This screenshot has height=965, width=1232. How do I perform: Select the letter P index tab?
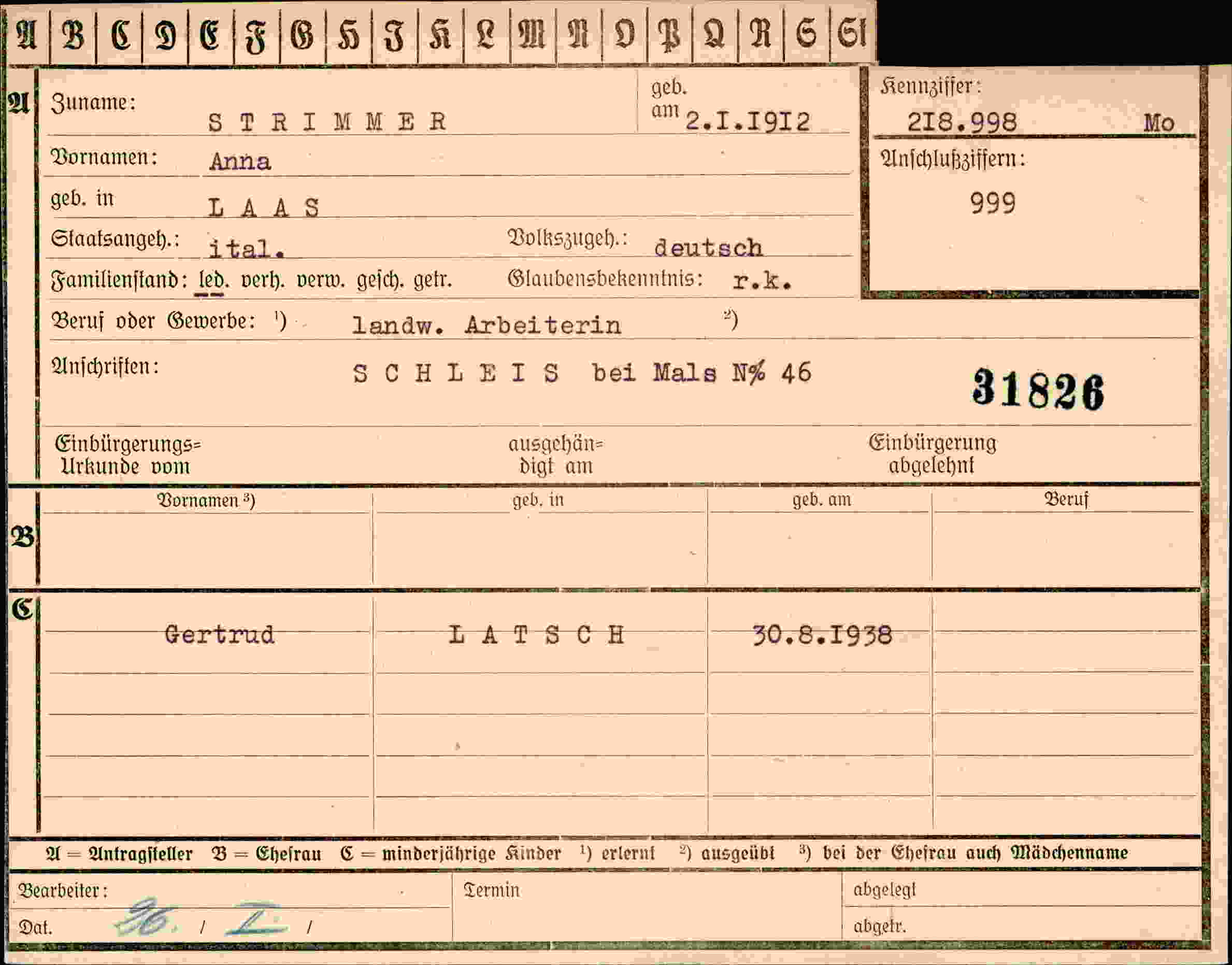[x=669, y=35]
